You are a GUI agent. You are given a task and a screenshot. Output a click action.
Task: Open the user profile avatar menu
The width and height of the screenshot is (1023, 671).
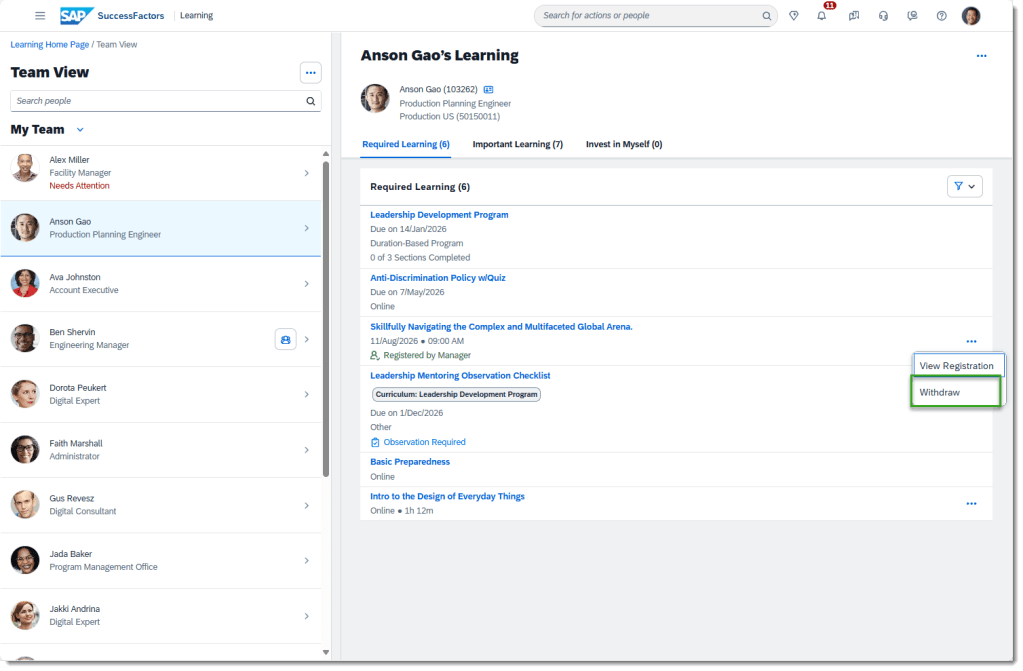click(x=970, y=16)
